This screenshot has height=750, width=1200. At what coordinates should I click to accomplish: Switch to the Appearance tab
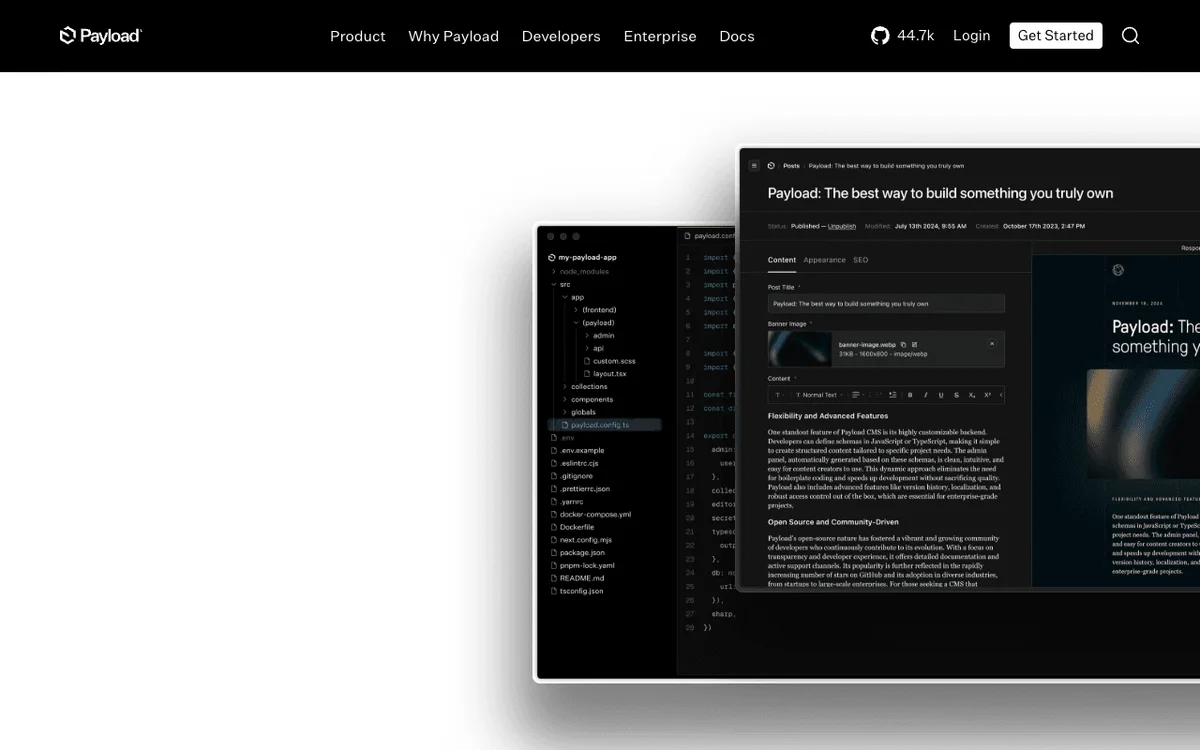(825, 260)
